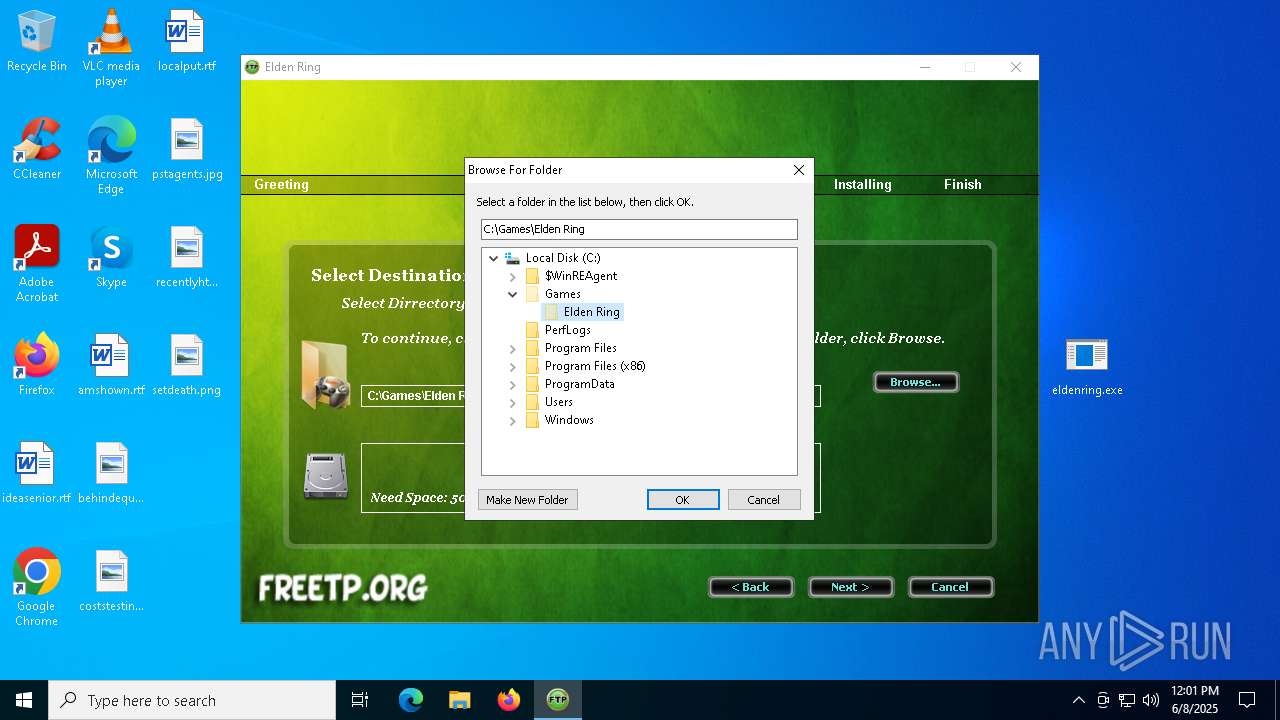Click the installer's < Back button
Viewport: 1280px width, 720px height.
[x=751, y=587]
